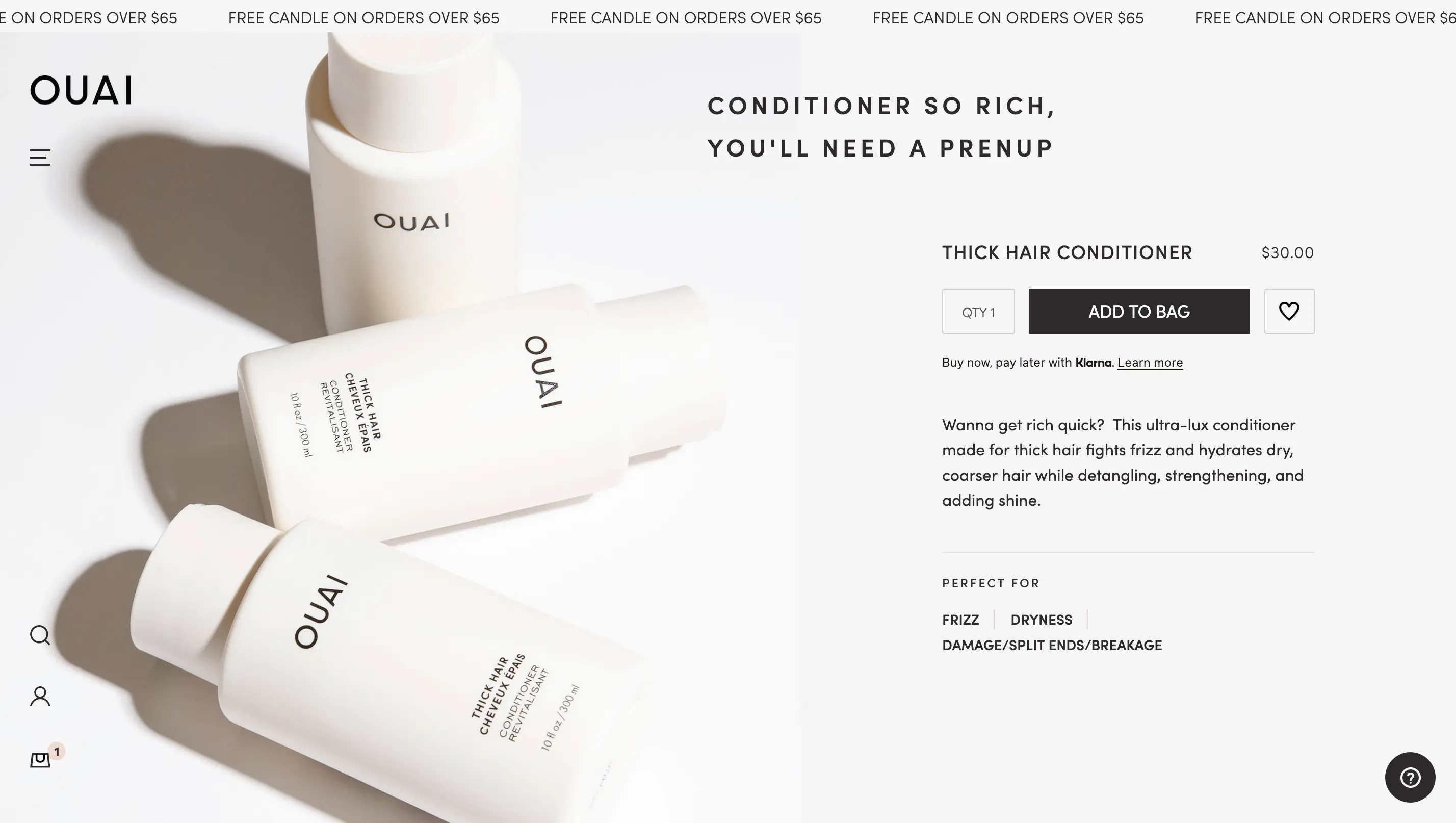Open the hamburger menu icon
The height and width of the screenshot is (823, 1456).
[x=40, y=158]
